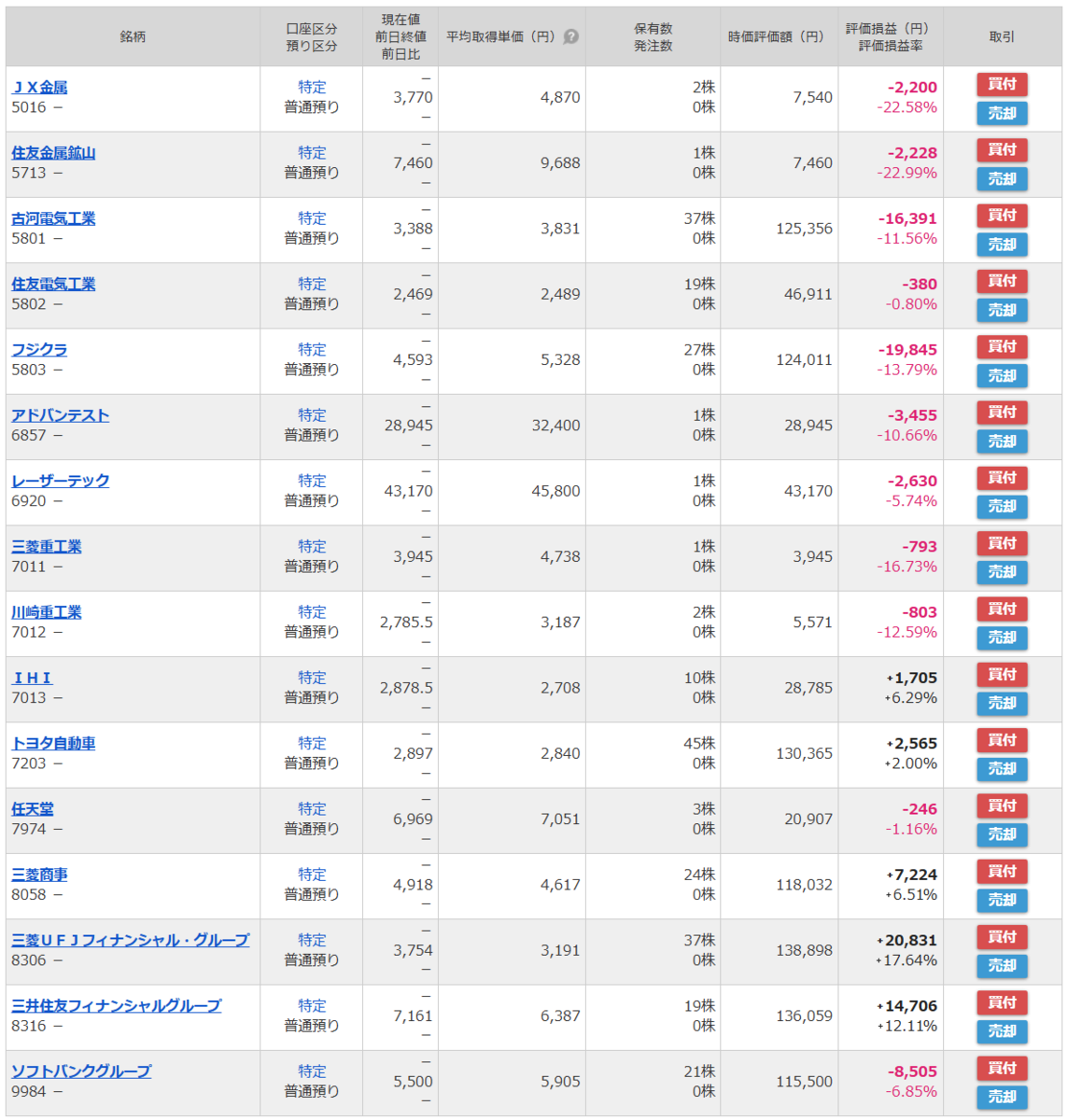1068x1120 pixels.
Task: Sell アドバンテスト using 売却 button
Action: point(1002,441)
